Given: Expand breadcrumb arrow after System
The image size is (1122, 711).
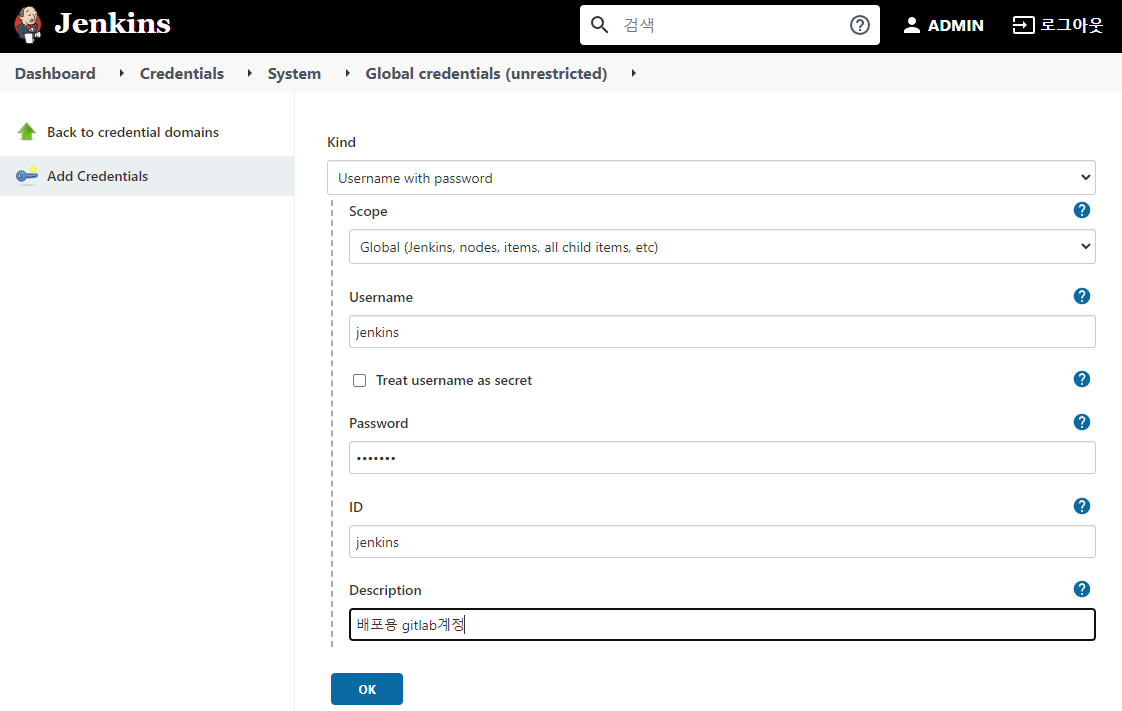Looking at the screenshot, I should [347, 73].
